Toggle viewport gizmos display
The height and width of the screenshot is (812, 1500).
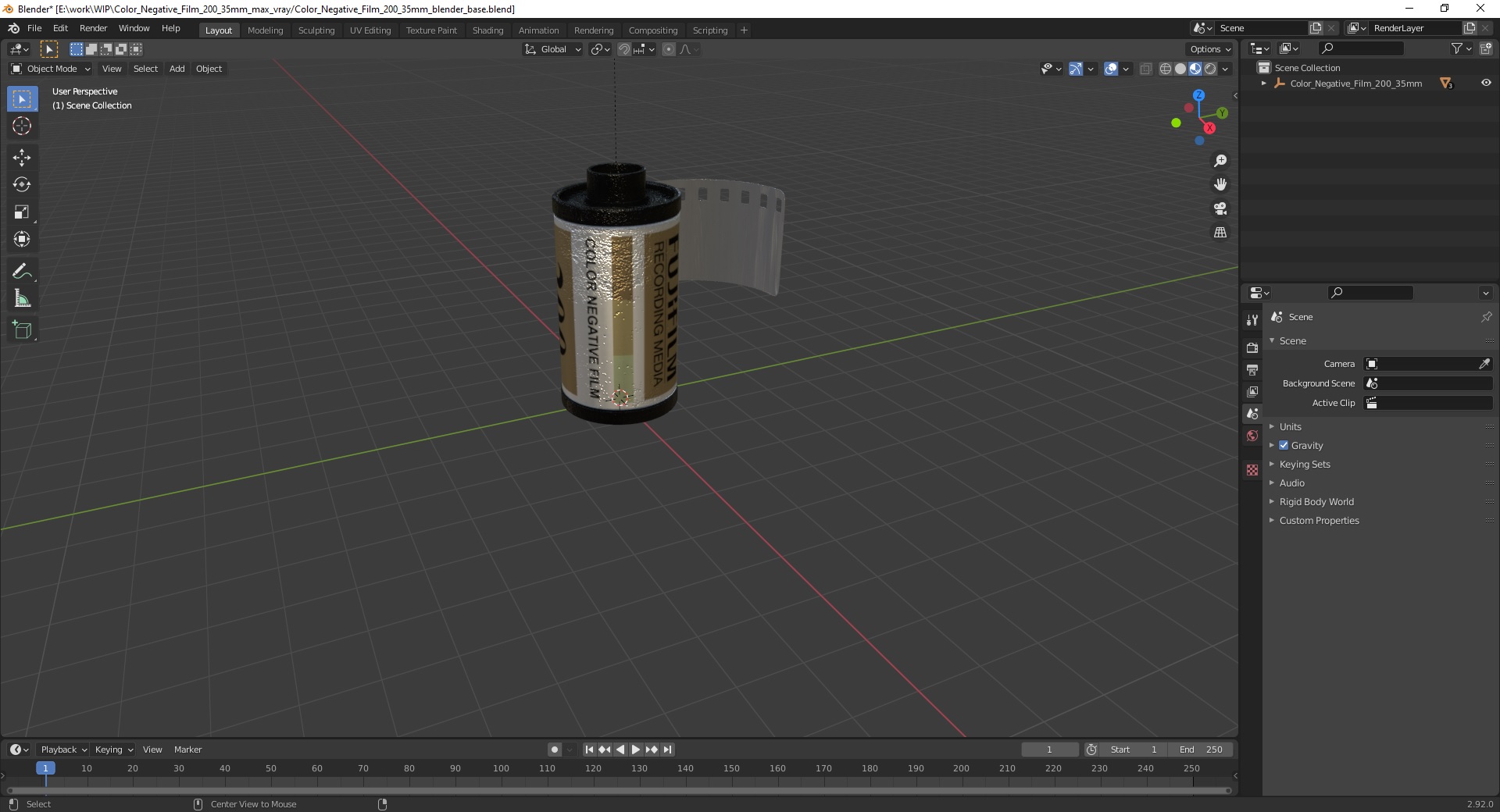click(1076, 69)
